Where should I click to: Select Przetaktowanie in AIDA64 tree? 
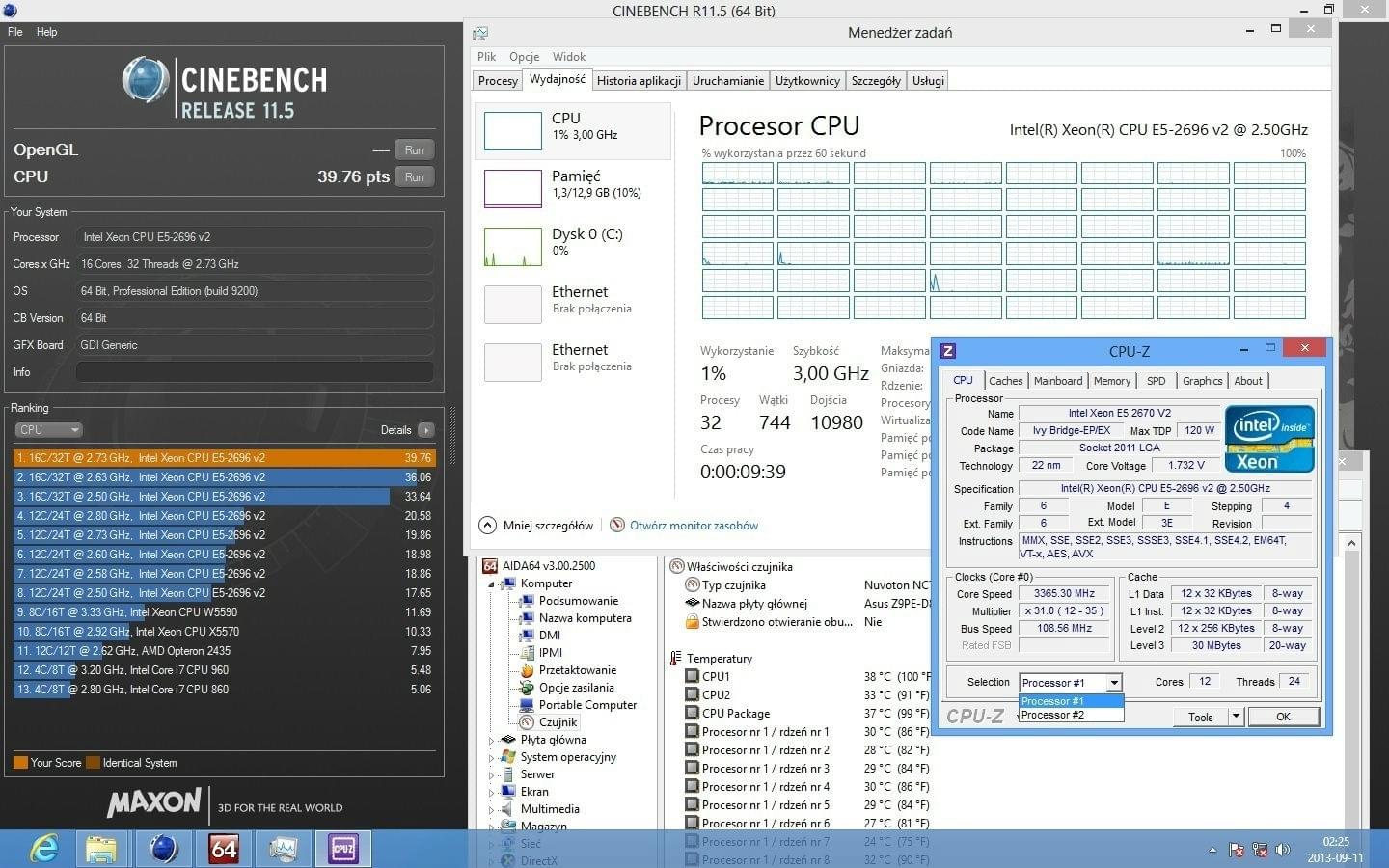577,670
